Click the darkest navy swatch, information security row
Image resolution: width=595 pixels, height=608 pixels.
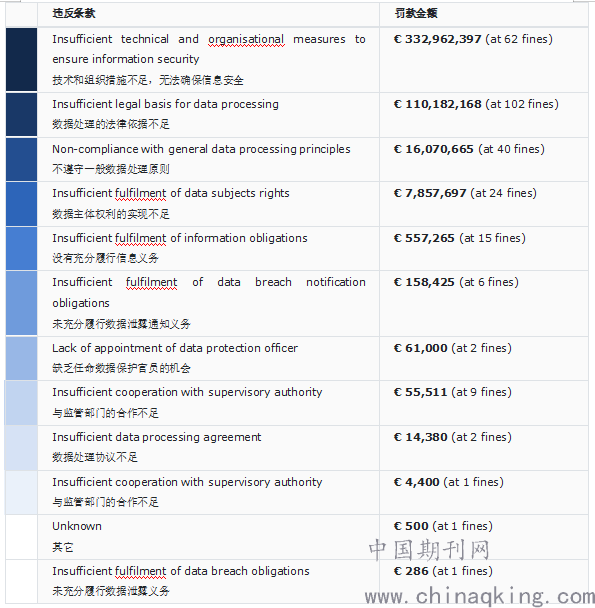pyautogui.click(x=21, y=59)
